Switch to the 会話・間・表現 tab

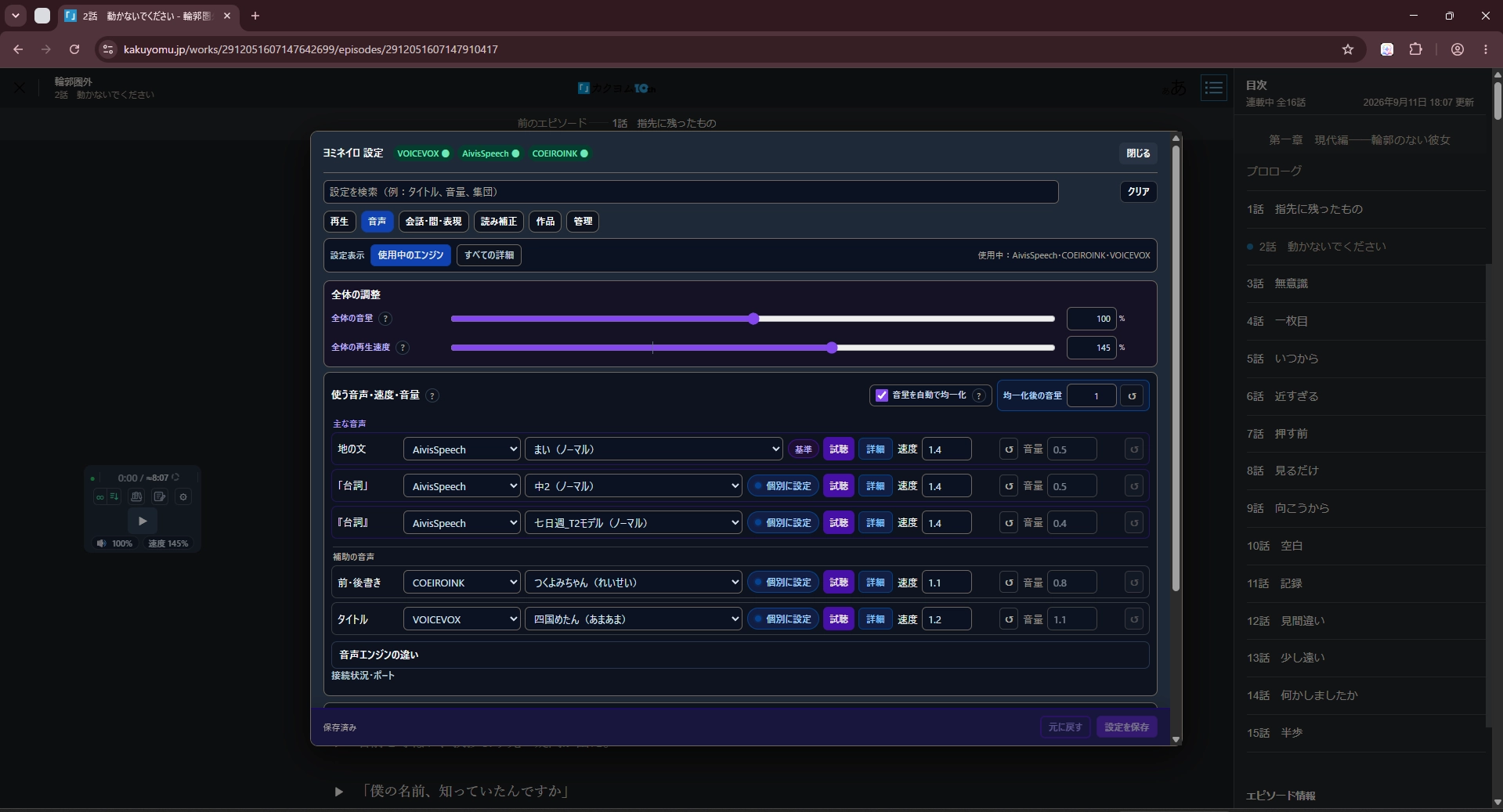[x=433, y=222]
